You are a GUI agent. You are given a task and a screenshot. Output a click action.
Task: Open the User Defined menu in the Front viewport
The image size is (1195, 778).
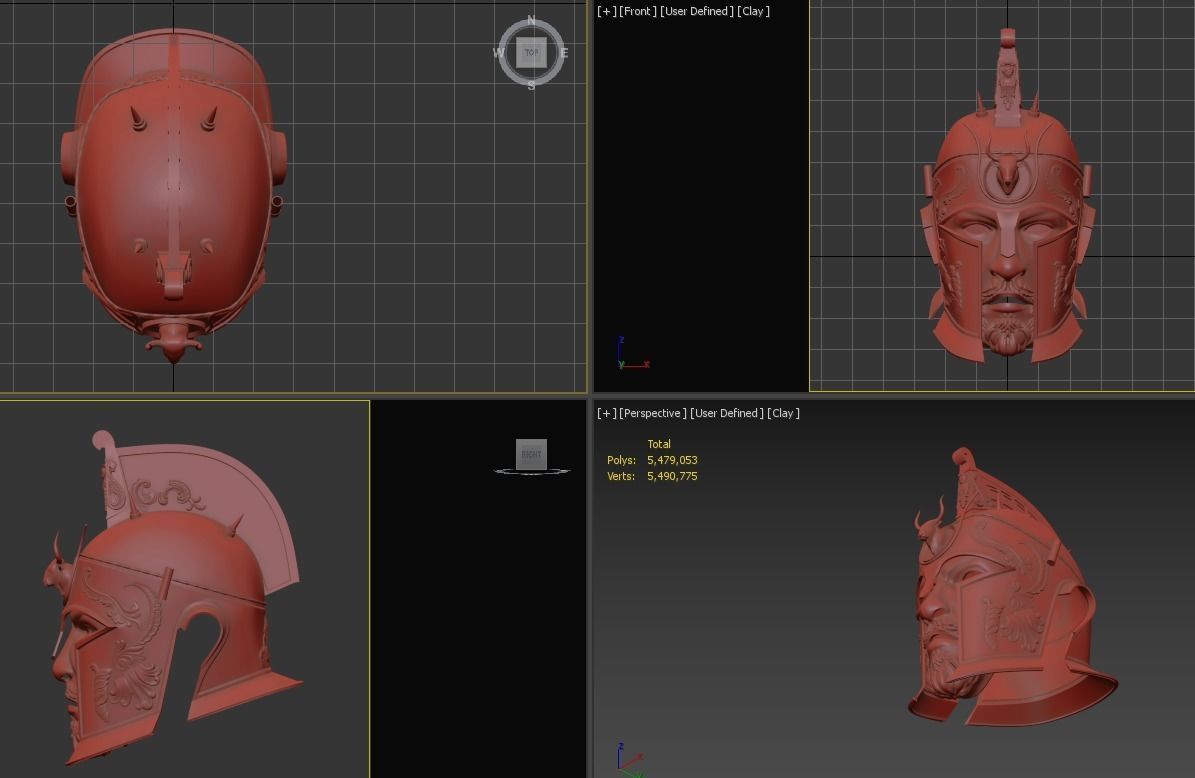pos(697,11)
